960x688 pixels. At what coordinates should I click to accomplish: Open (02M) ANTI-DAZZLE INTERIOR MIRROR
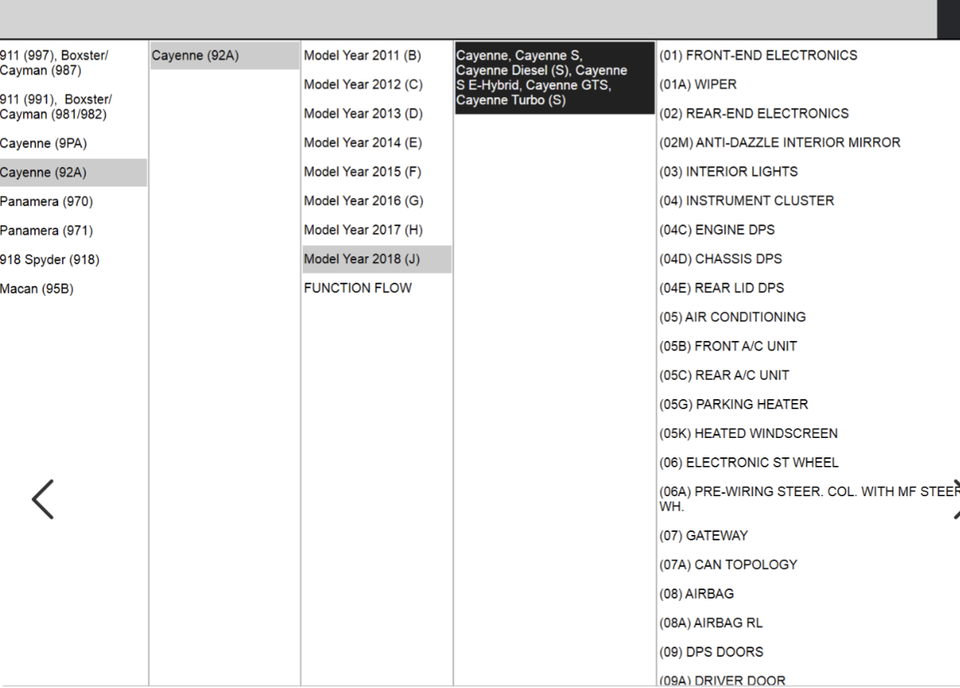(x=779, y=143)
